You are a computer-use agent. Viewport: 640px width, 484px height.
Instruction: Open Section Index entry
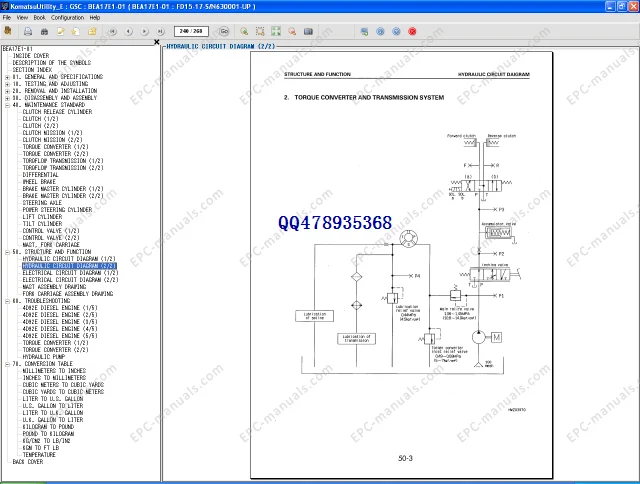pos(32,70)
